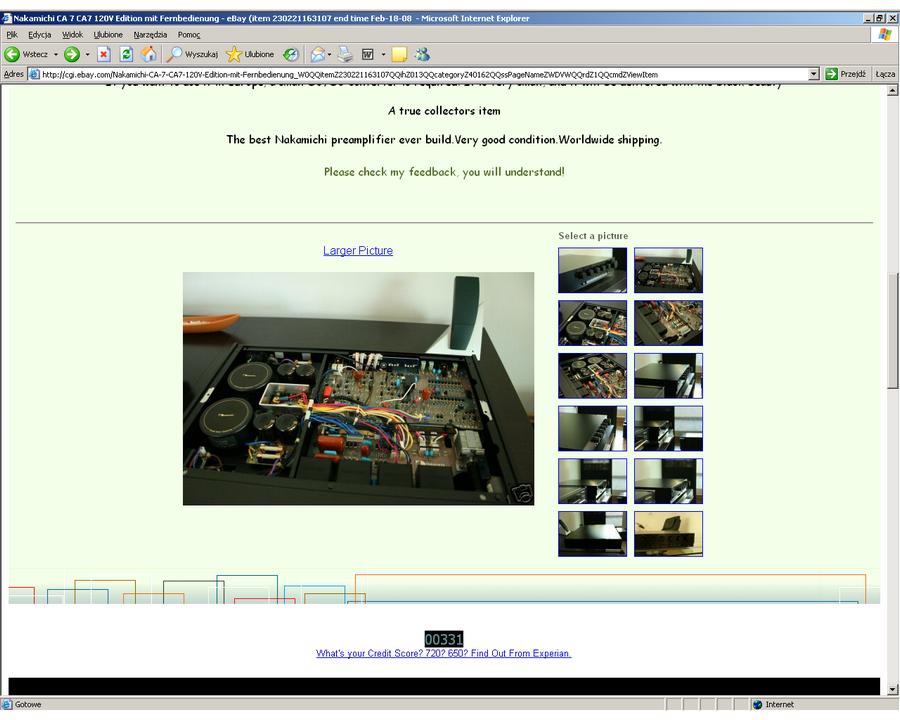900x720 pixels.
Task: Open the Wyszukaj search tool
Action: pos(192,55)
